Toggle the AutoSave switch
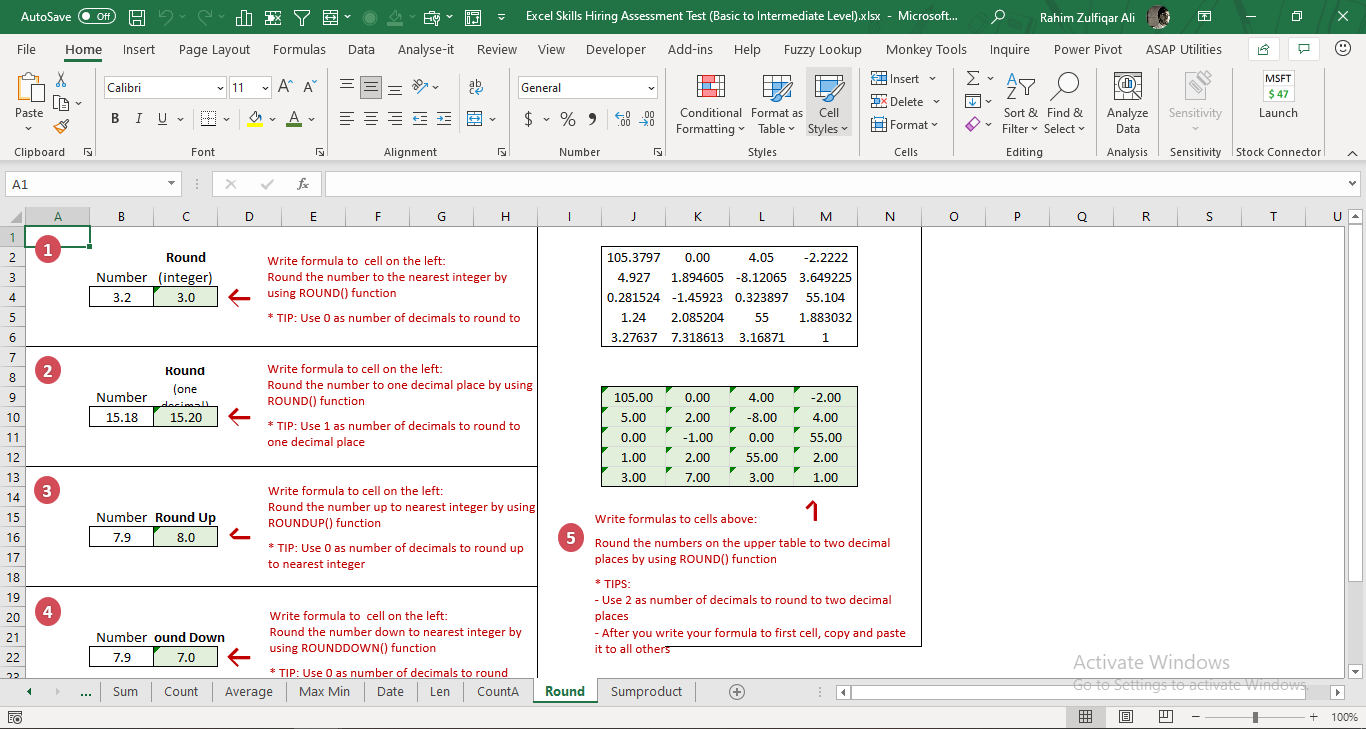 click(x=97, y=16)
